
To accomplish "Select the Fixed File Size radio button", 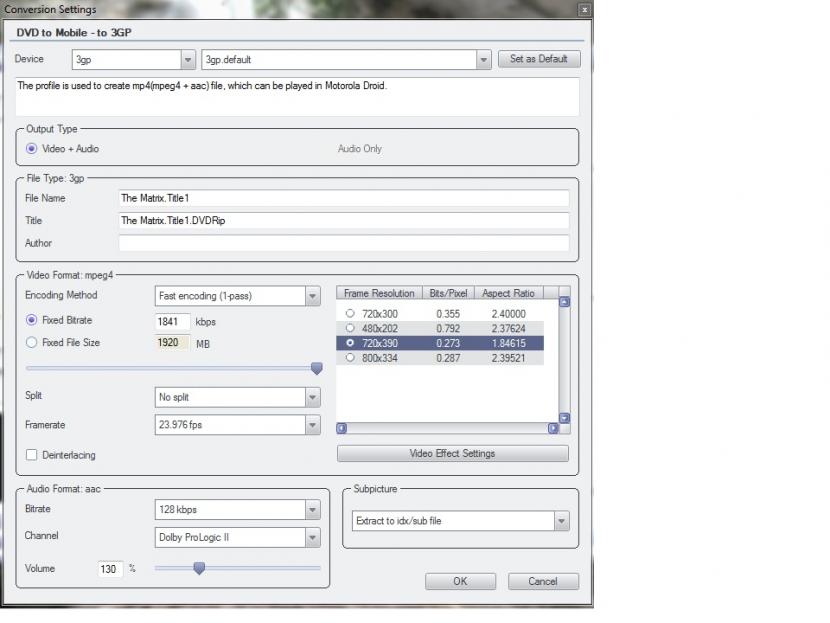I will (32, 342).
